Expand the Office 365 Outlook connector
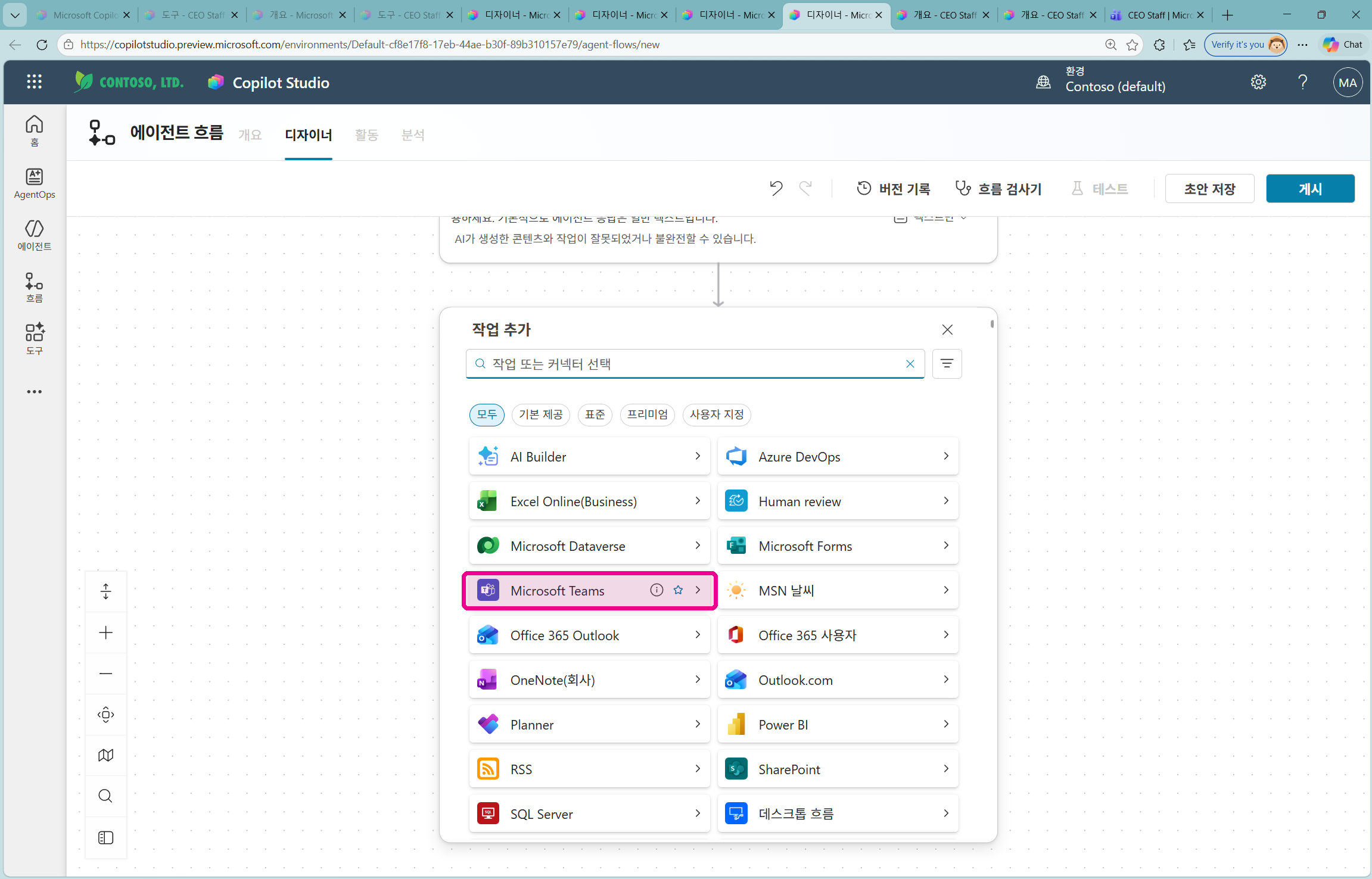This screenshot has height=879, width=1372. click(590, 635)
